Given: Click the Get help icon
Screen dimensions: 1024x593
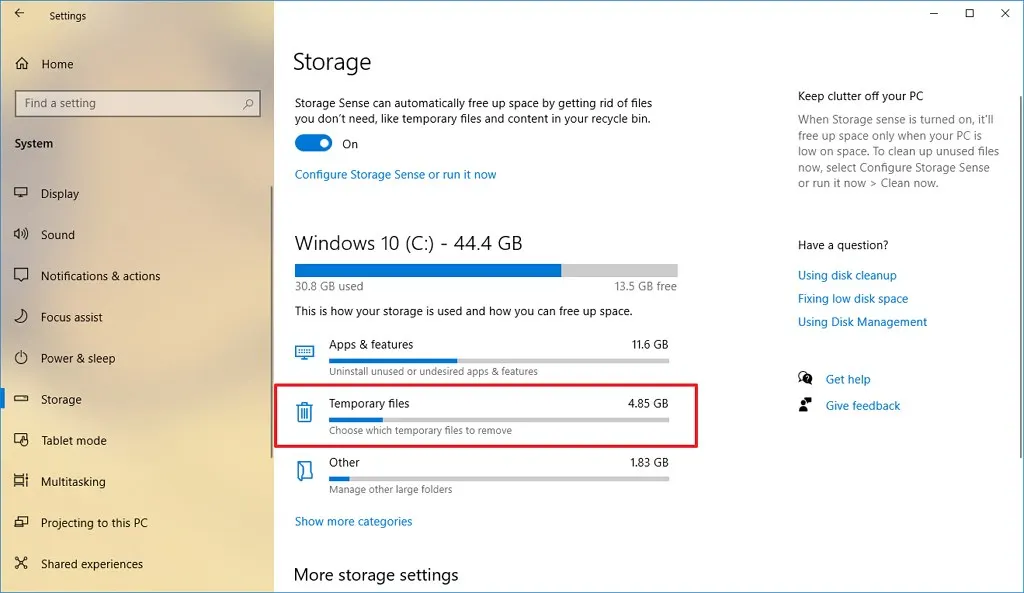Looking at the screenshot, I should tap(804, 379).
